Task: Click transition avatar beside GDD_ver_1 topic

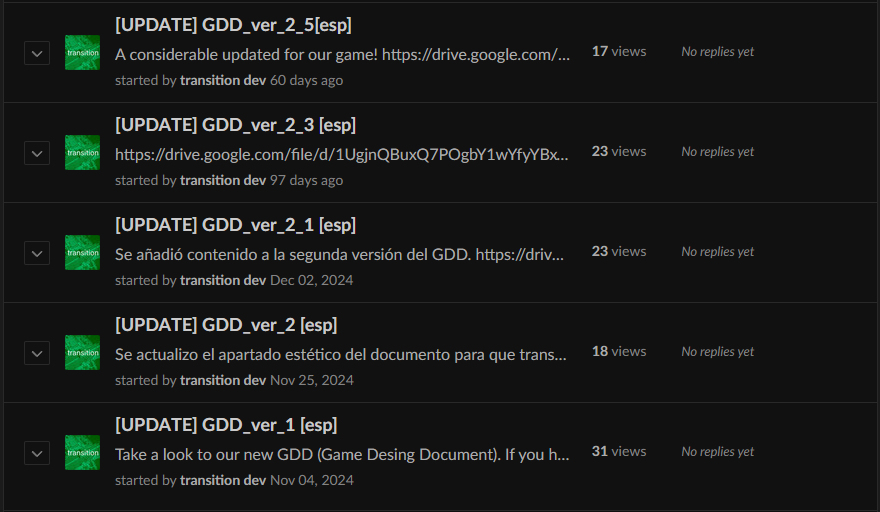Action: [82, 452]
